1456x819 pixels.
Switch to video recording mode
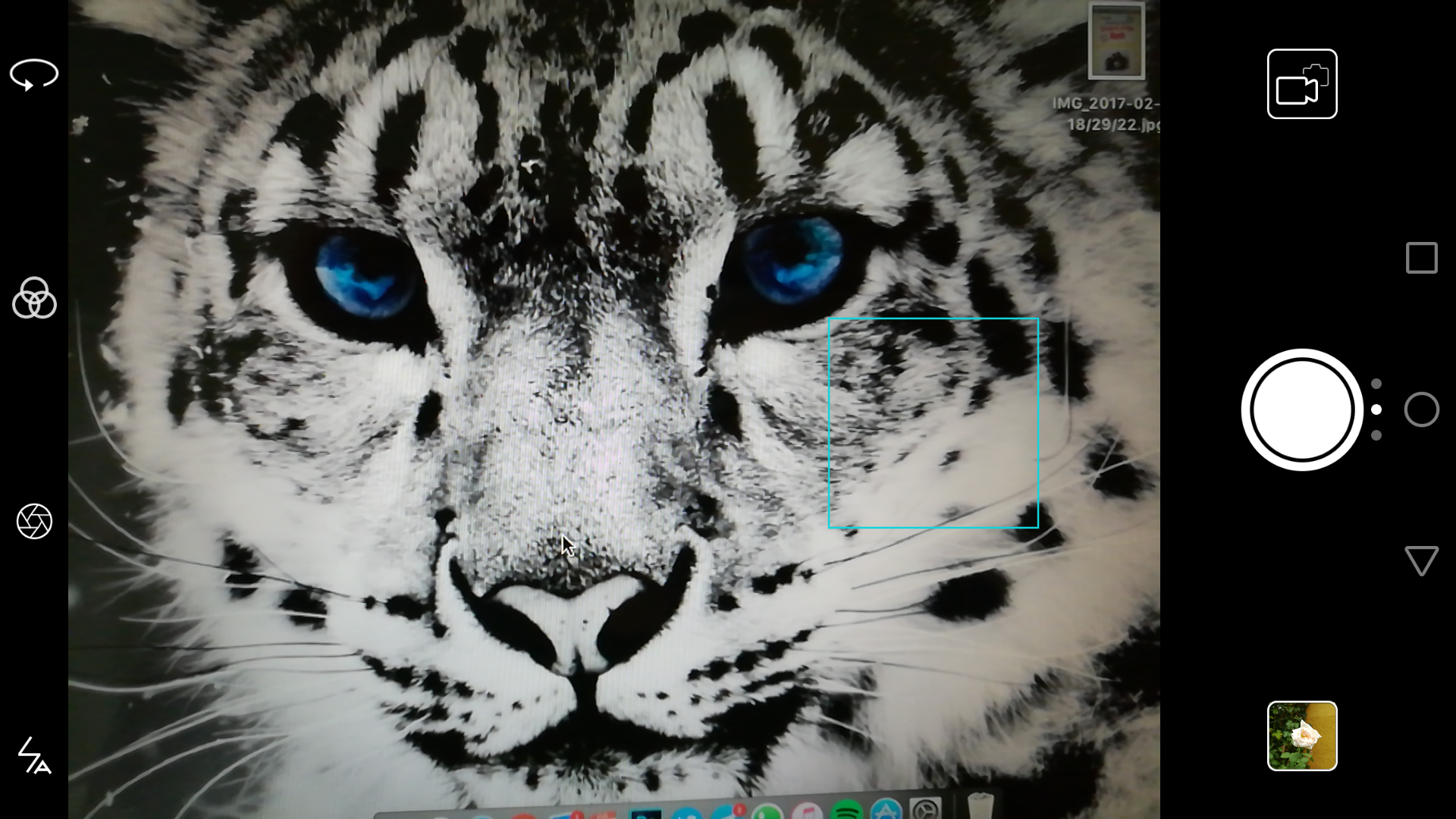[1301, 84]
